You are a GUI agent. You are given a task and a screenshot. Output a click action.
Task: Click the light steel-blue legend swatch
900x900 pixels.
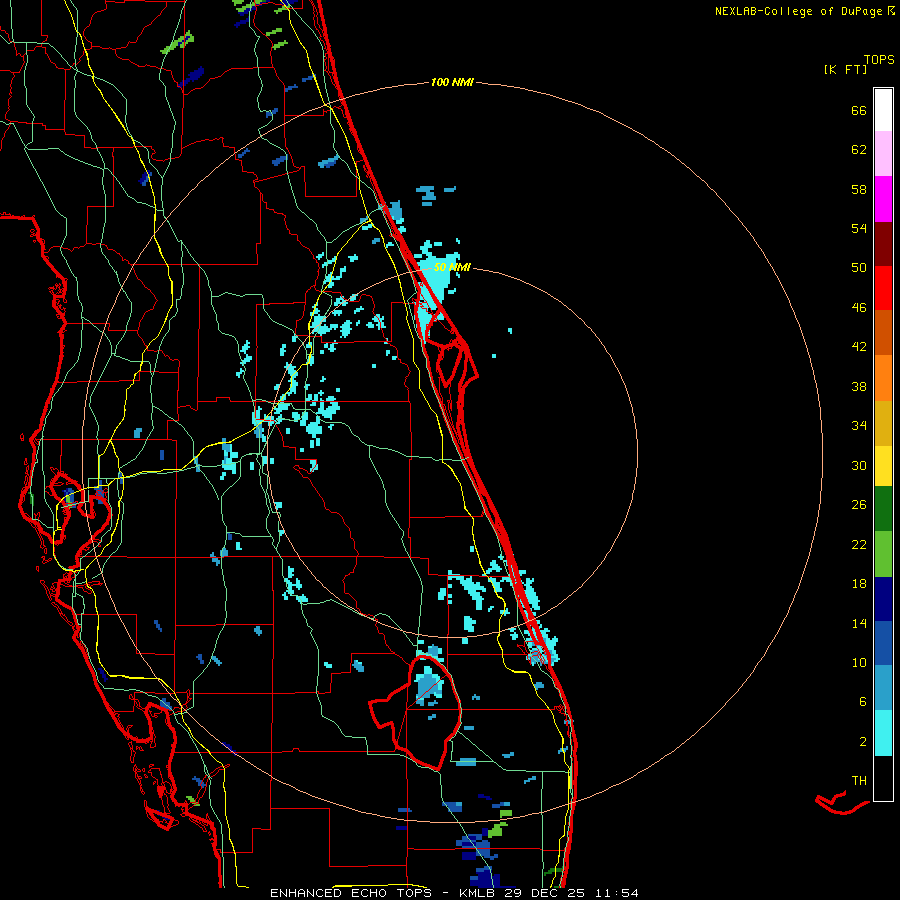883,688
